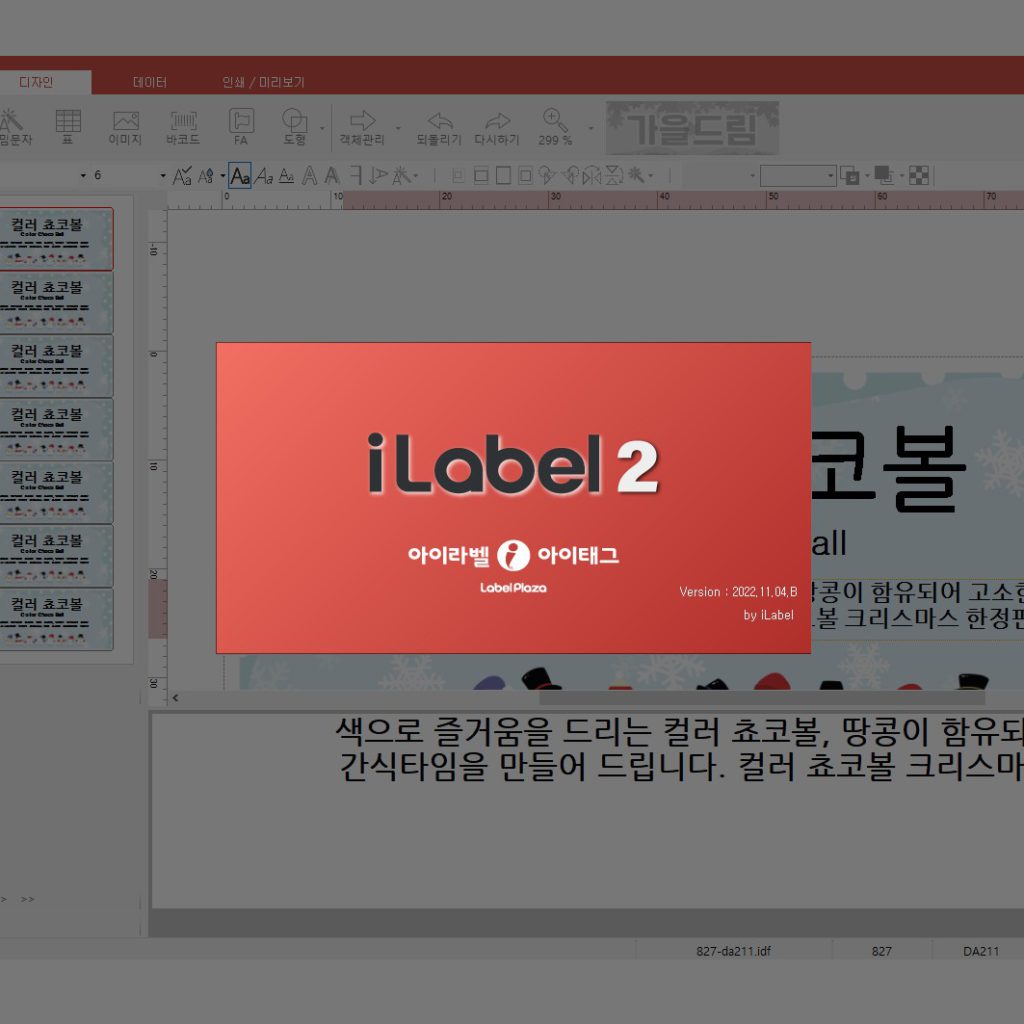This screenshot has width=1024, height=1024.
Task: Open the 인쇄 / 미리보기 tab
Action: pyautogui.click(x=263, y=82)
